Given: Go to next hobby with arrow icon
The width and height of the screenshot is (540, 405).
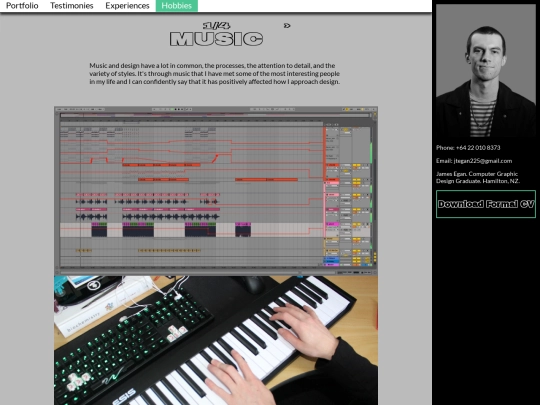Looking at the screenshot, I should click(287, 25).
